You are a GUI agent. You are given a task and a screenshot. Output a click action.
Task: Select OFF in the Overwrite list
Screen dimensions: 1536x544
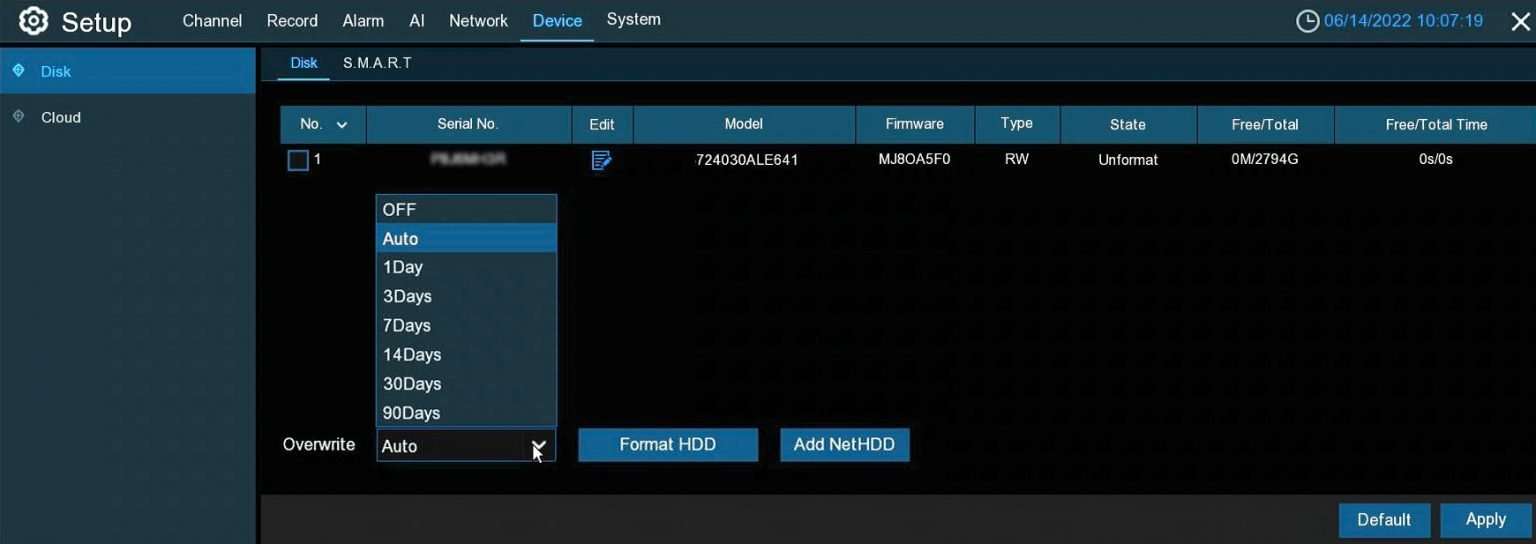pos(466,209)
